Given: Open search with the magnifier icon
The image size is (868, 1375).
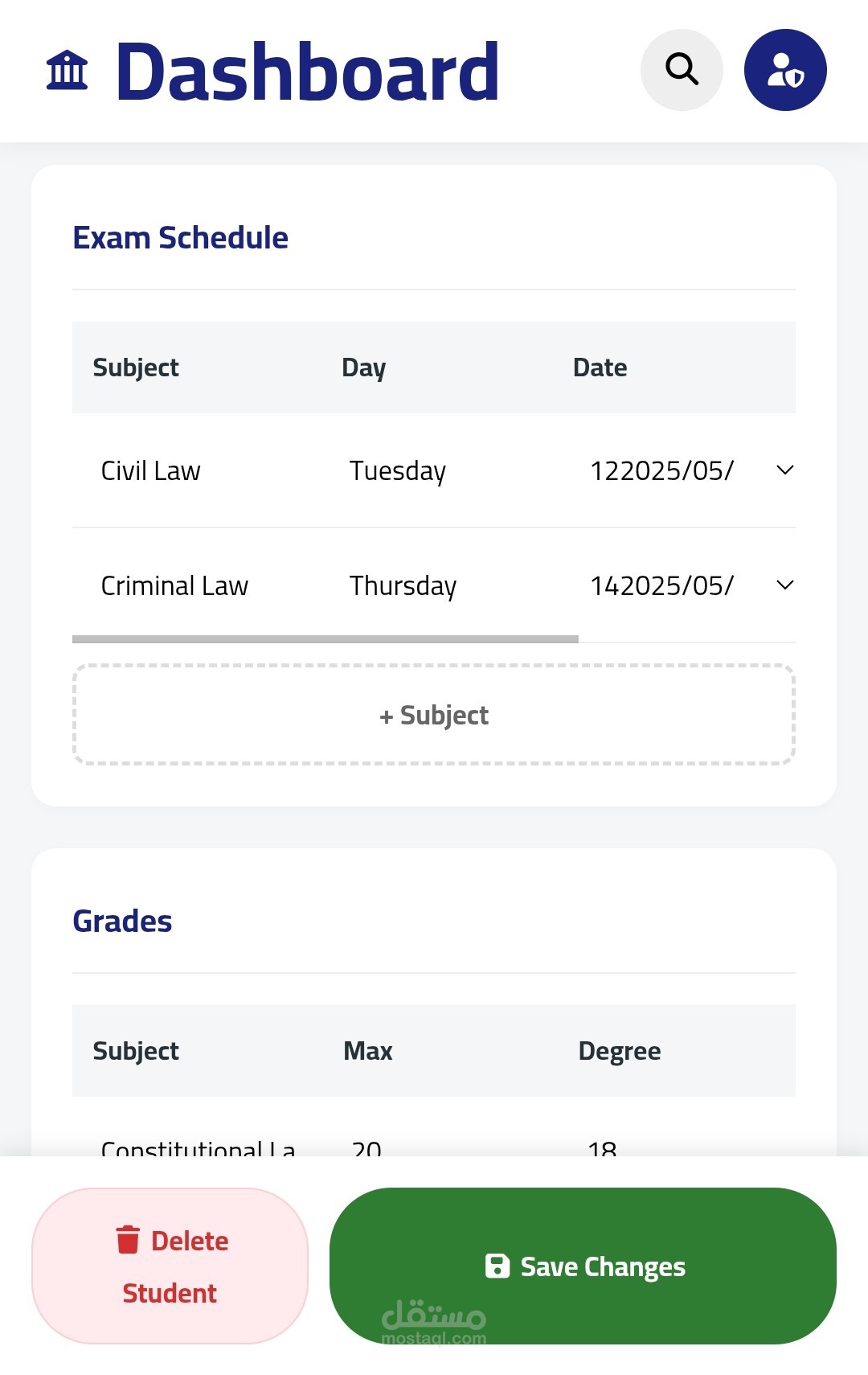Looking at the screenshot, I should click(x=682, y=70).
